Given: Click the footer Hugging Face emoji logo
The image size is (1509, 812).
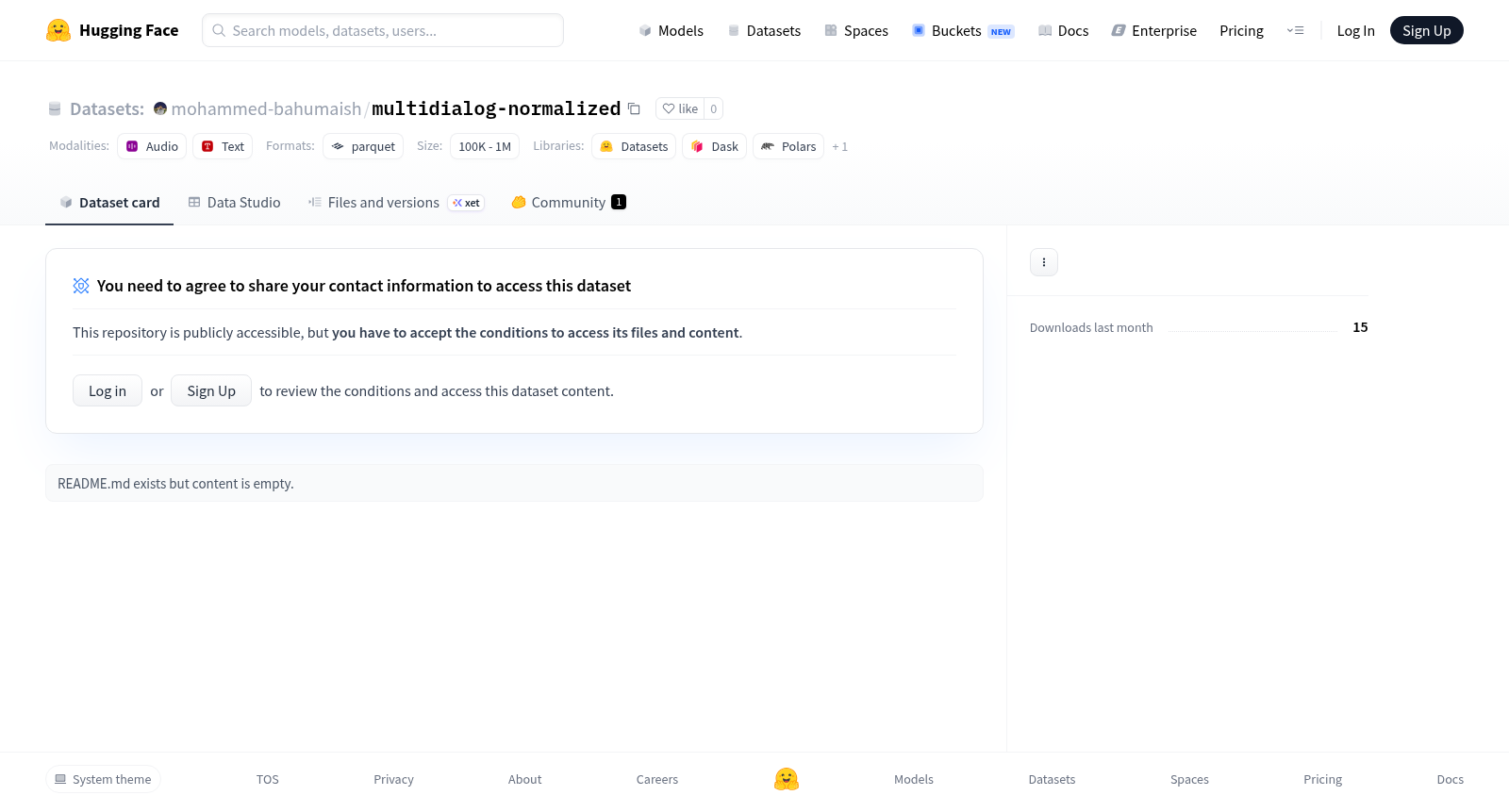Looking at the screenshot, I should [787, 779].
